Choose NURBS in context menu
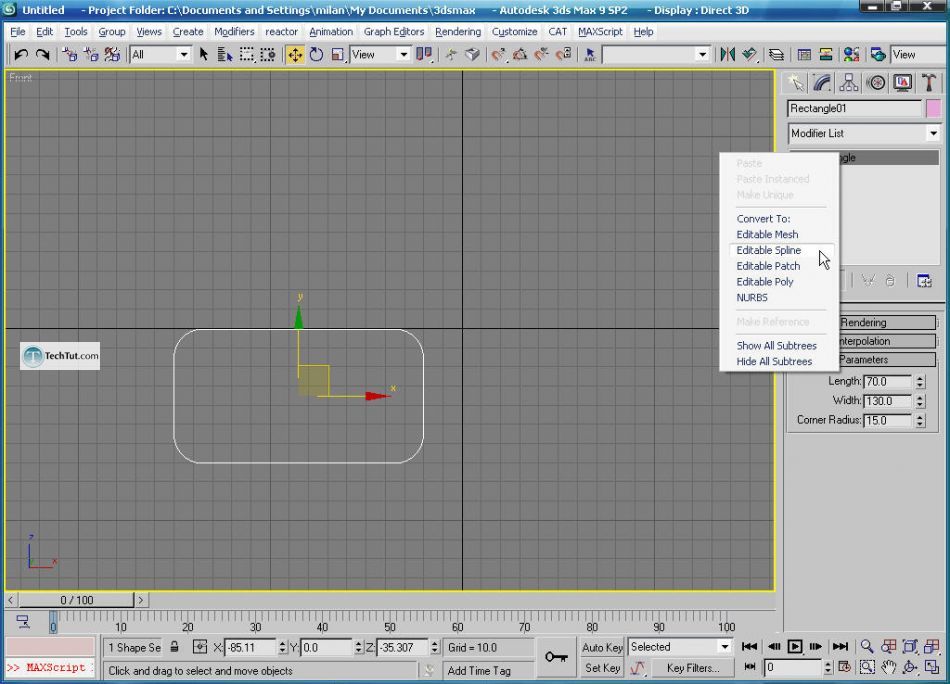 [752, 297]
